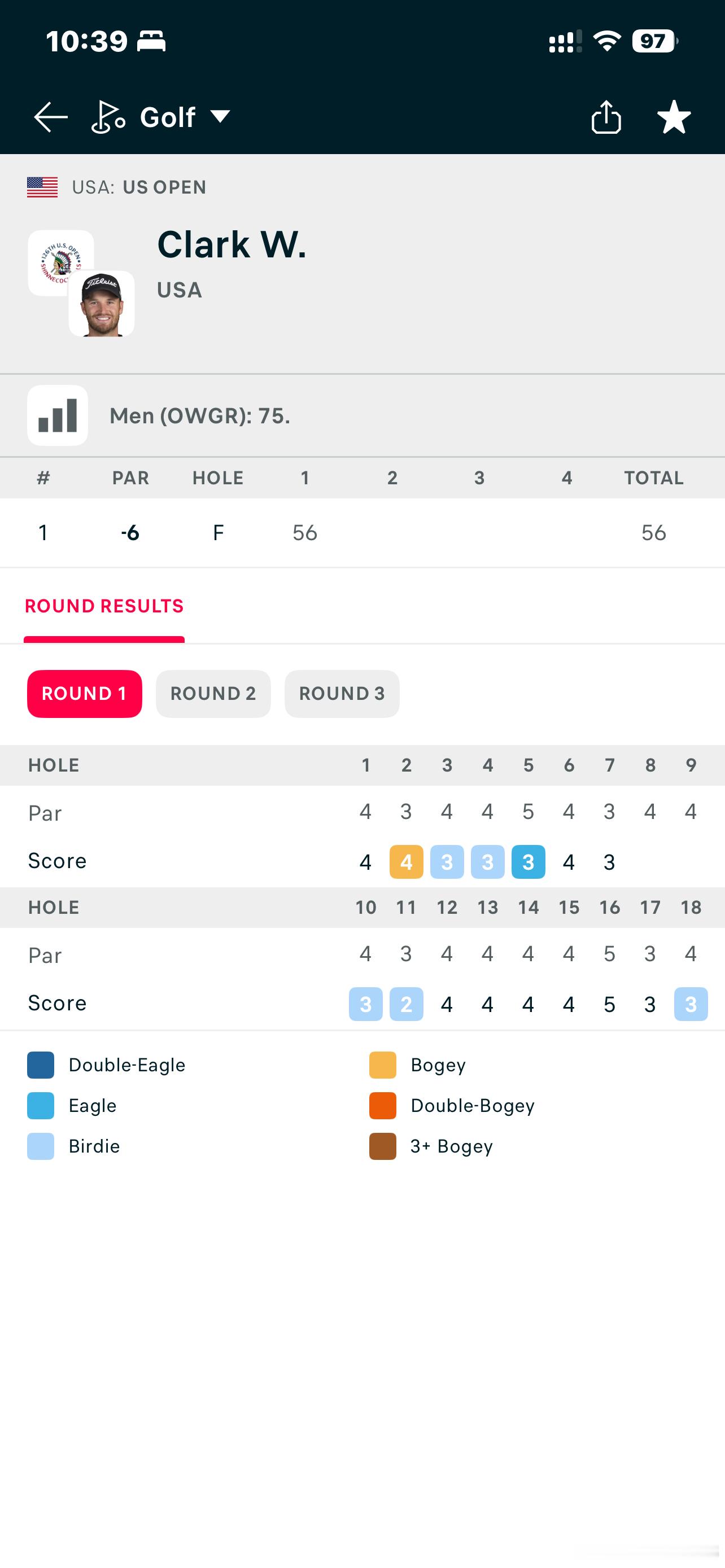Open the US Open tournament logo
725x1568 pixels.
tap(61, 263)
